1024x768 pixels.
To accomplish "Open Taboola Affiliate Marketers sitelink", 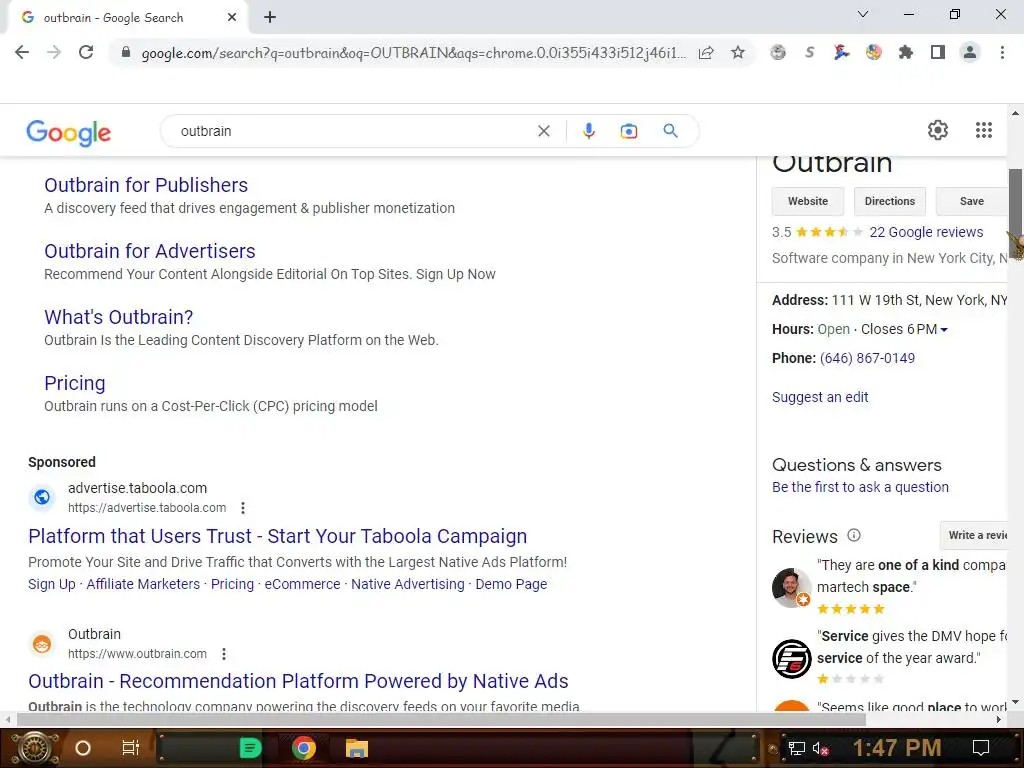I will click(143, 584).
